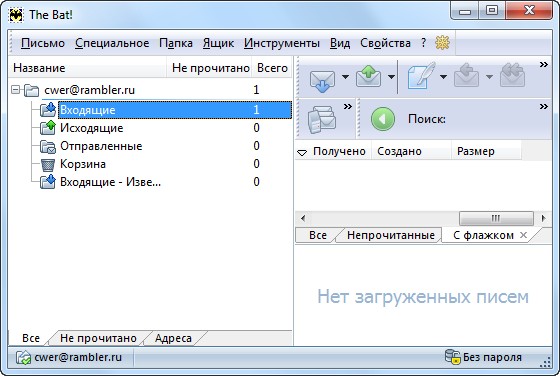Open the Письмо menu
The image size is (560, 376).
(x=43, y=43)
